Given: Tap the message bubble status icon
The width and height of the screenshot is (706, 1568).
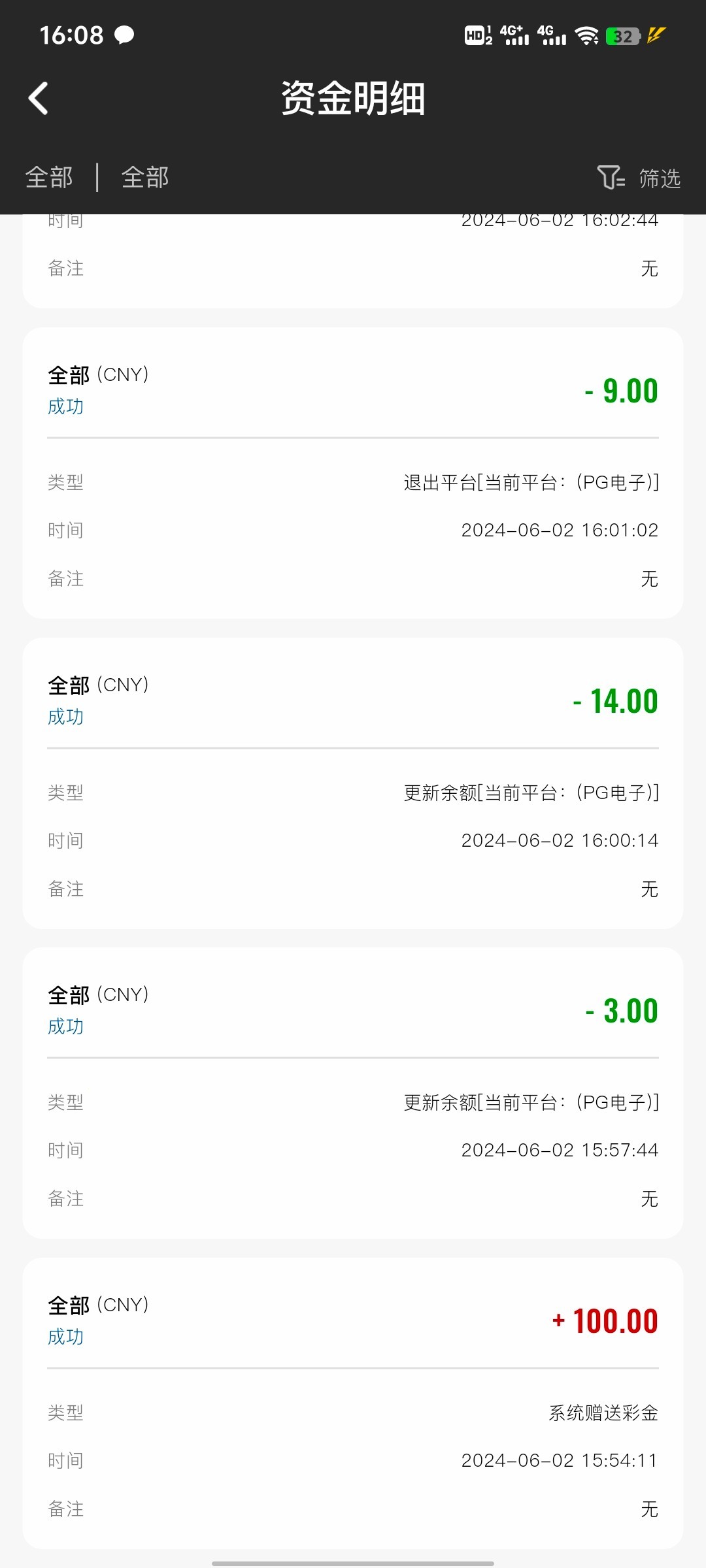Looking at the screenshot, I should point(124,35).
